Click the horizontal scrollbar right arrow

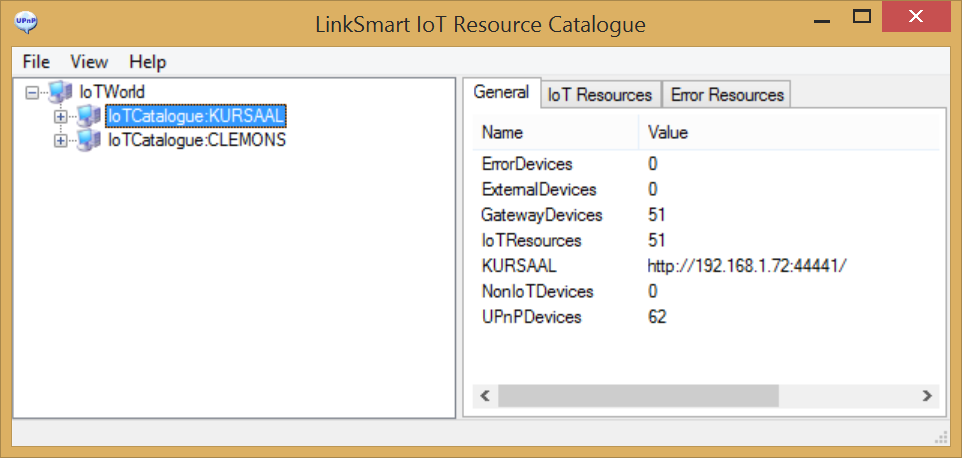click(x=927, y=396)
